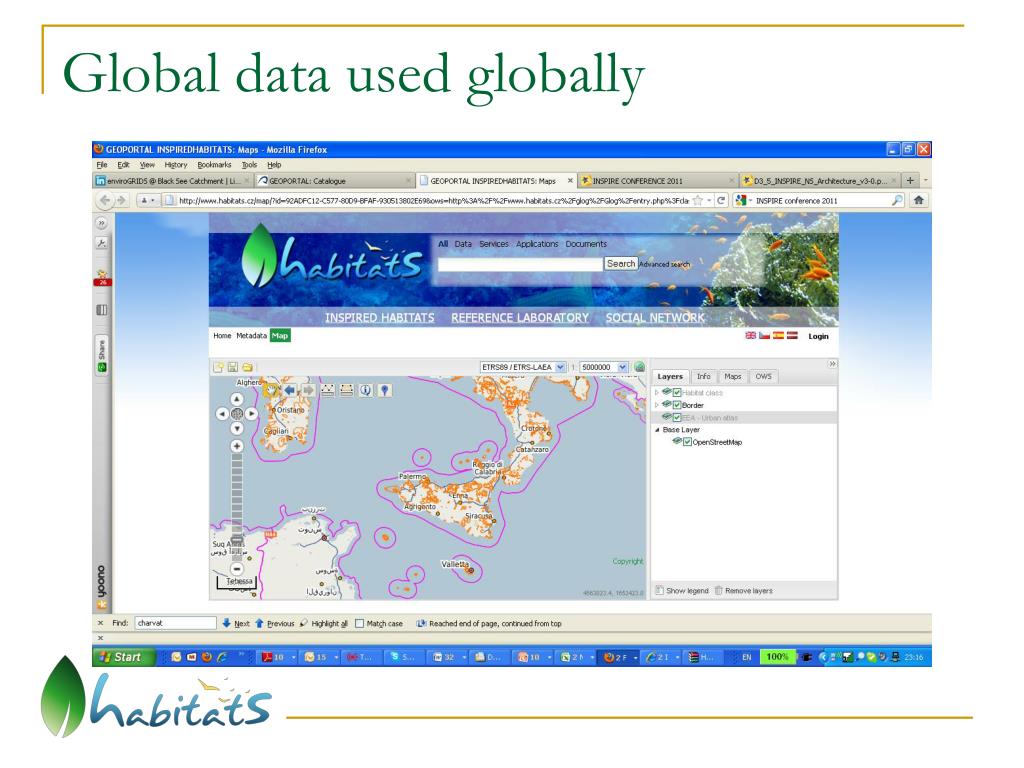Click Show legend in layers panel
This screenshot has height=768, width=1024.
pos(682,591)
